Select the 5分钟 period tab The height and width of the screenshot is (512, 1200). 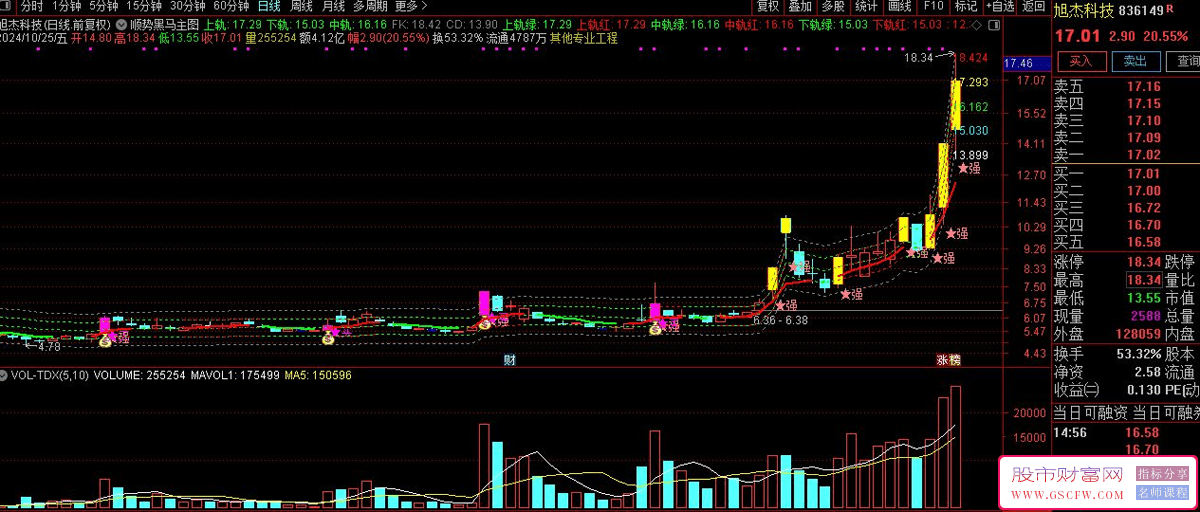pos(104,6)
